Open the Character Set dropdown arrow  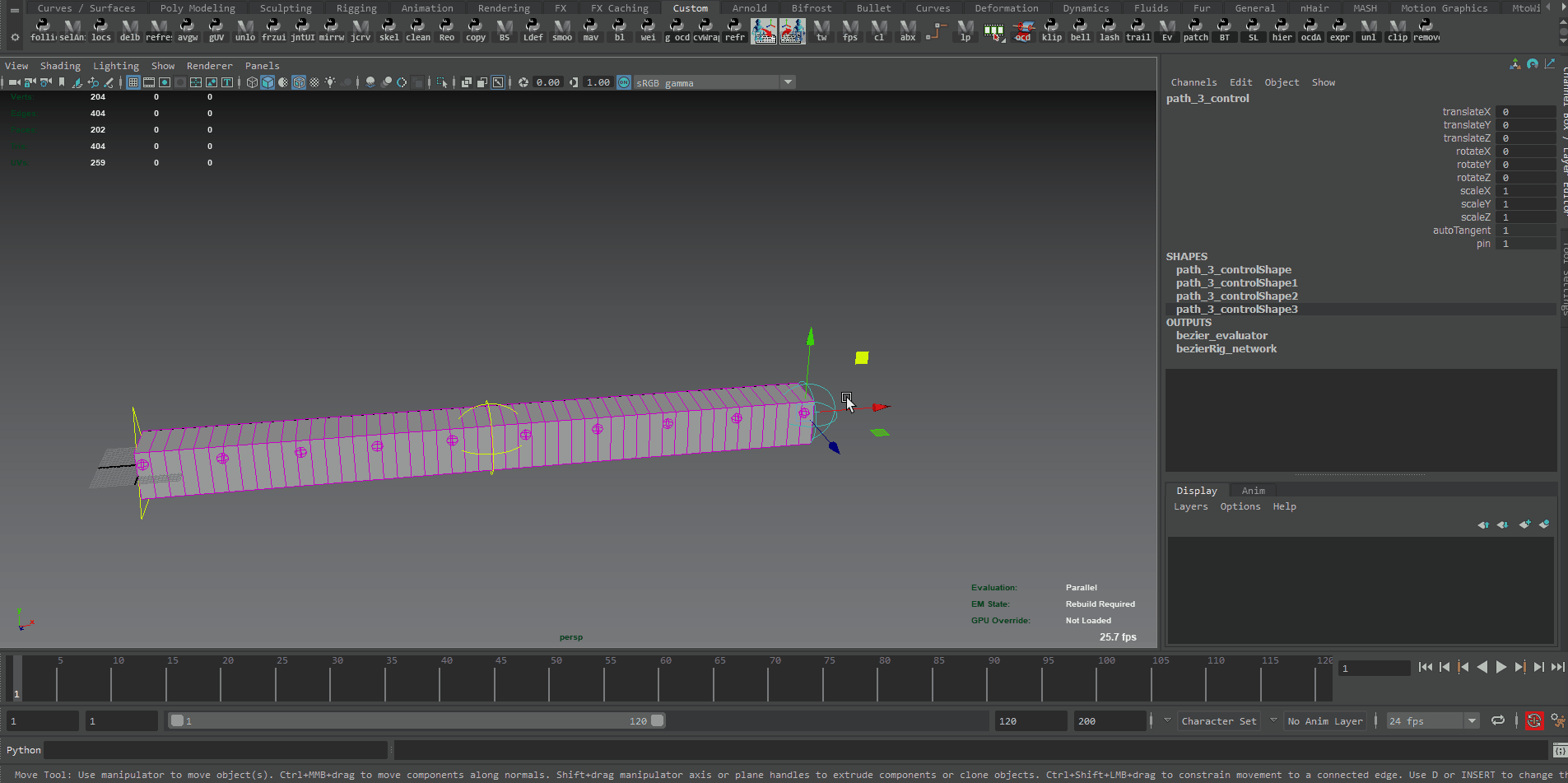tap(1167, 720)
